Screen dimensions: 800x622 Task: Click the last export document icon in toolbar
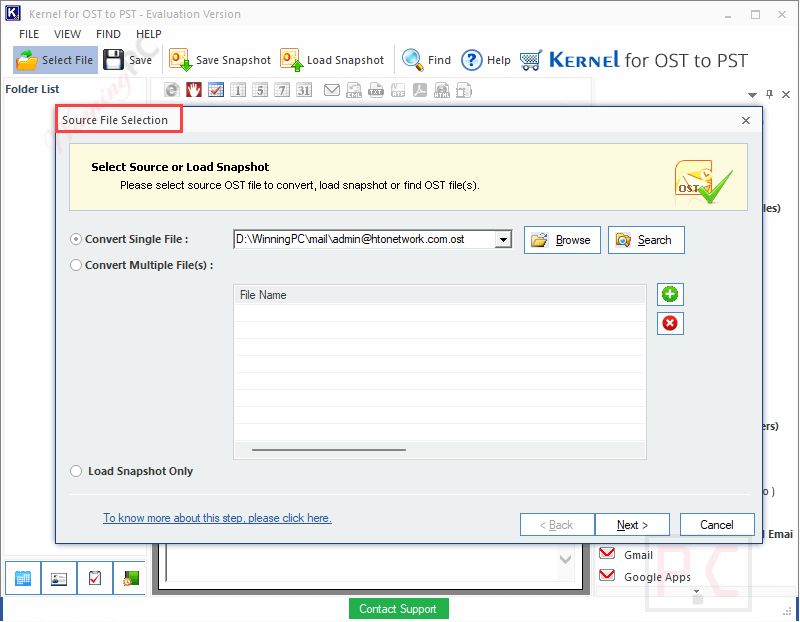tap(464, 90)
